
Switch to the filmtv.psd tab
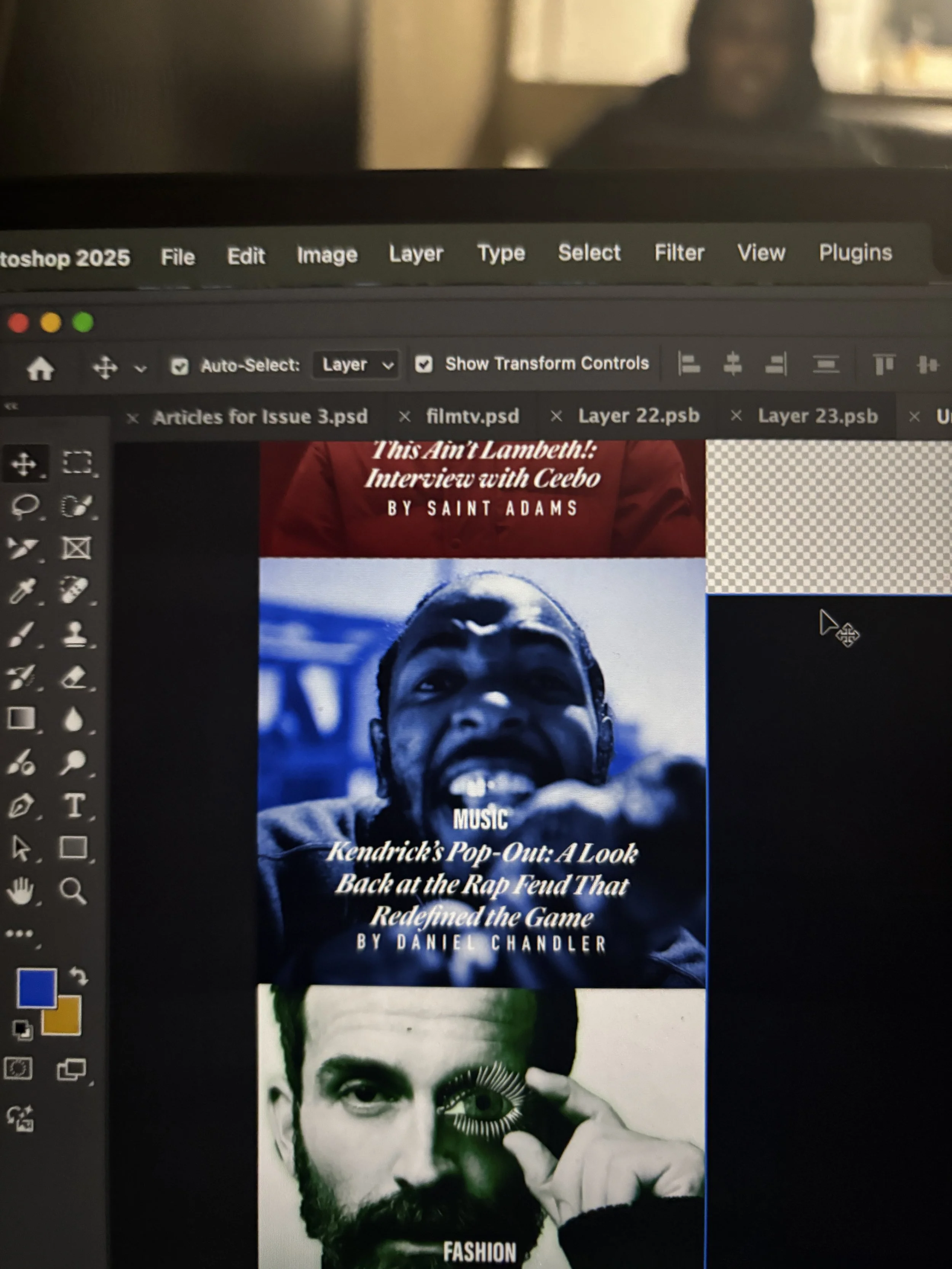click(472, 416)
